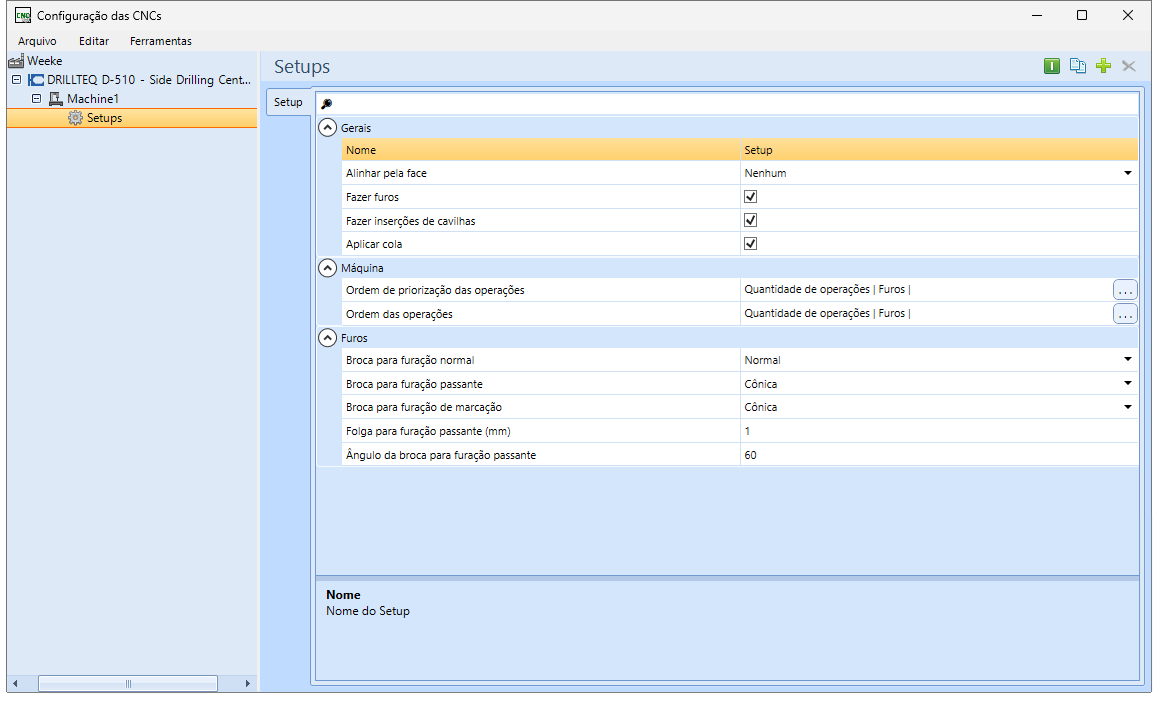1158x702 pixels.
Task: Click the Fazer inserções de cavilhas label
Action: (411, 221)
